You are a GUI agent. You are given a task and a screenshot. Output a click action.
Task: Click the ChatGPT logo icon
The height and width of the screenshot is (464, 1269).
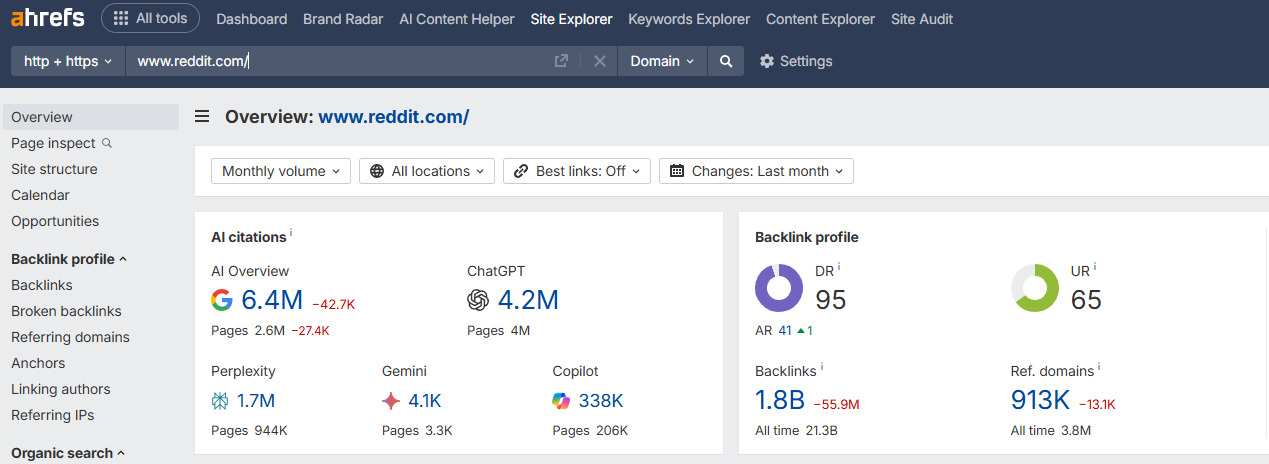478,300
